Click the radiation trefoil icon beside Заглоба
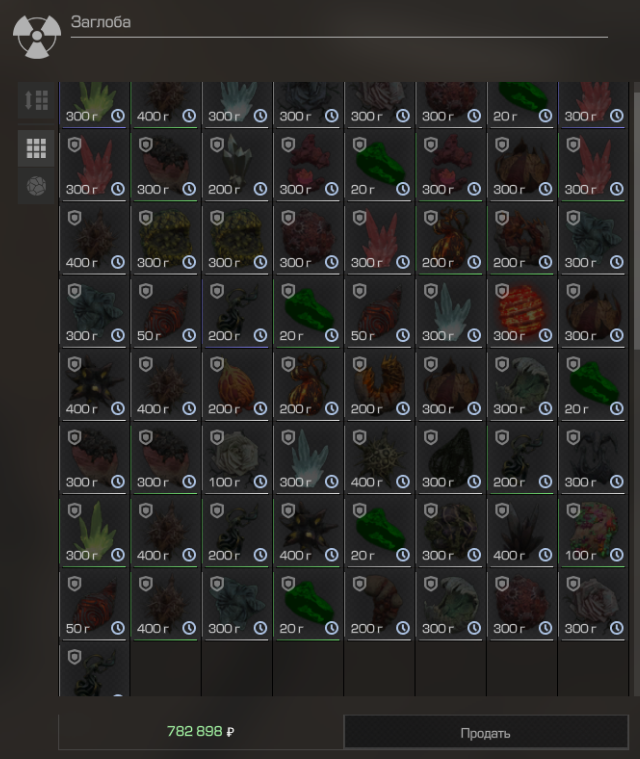Image resolution: width=640 pixels, height=759 pixels. (x=37, y=36)
